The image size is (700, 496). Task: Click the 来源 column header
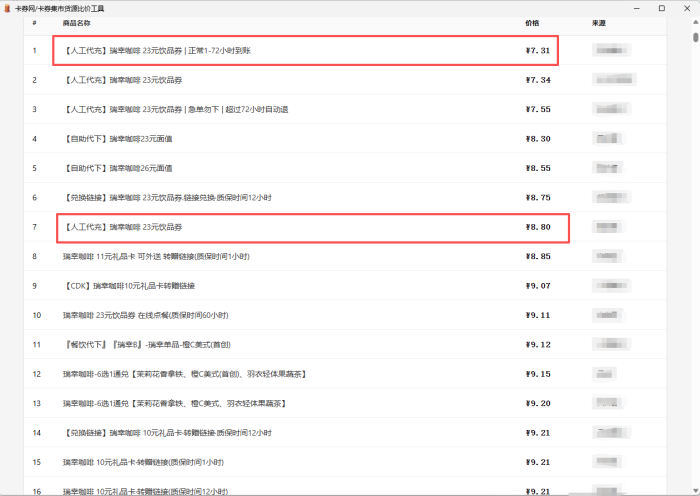599,23
